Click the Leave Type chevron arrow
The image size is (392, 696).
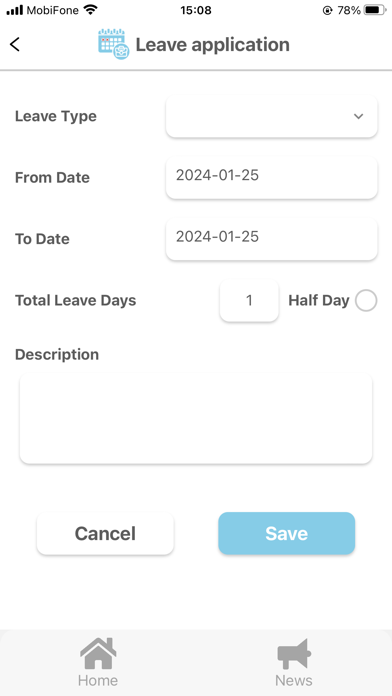click(358, 116)
